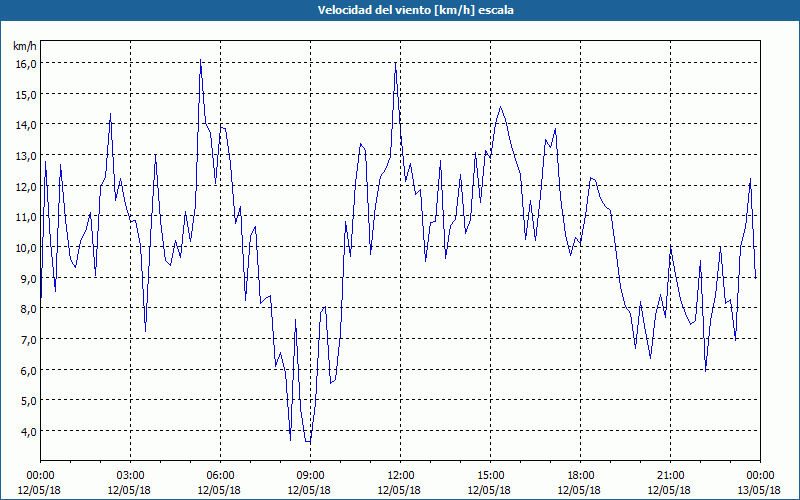Image resolution: width=800 pixels, height=500 pixels.
Task: Click the 12:00 time axis label
Action: pos(401,476)
